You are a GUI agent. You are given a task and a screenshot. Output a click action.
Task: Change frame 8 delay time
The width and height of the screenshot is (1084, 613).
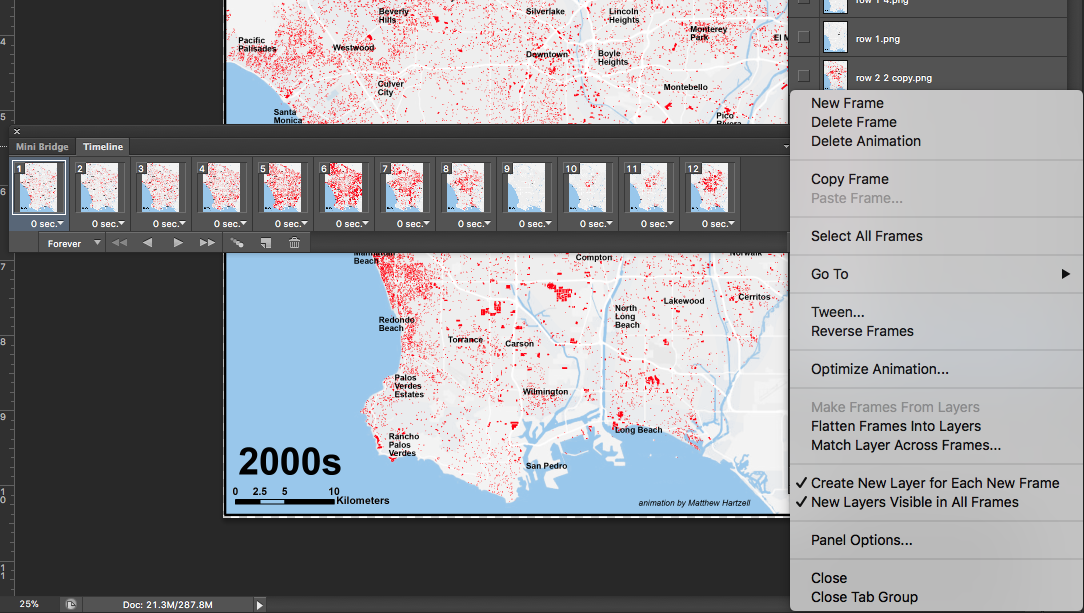click(474, 224)
